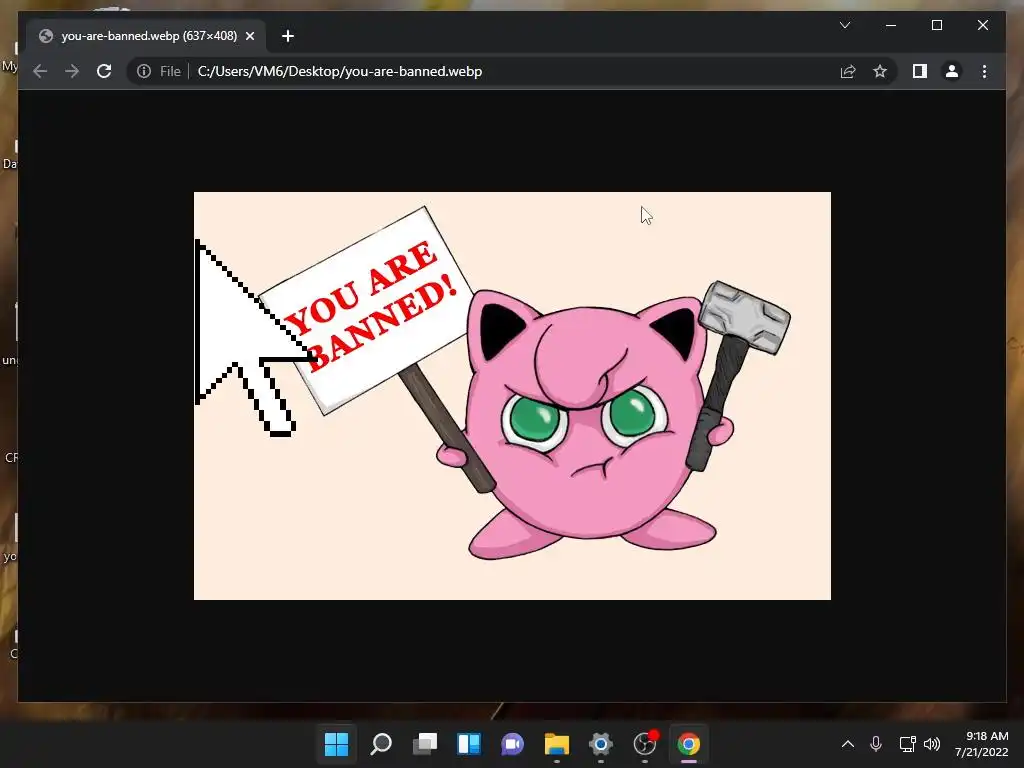This screenshot has height=768, width=1024.
Task: Open the tab search chevron
Action: pos(844,25)
